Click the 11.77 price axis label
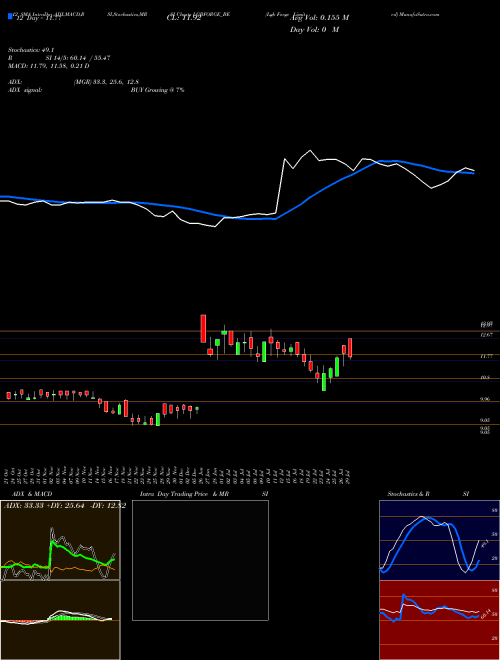Image resolution: width=500 pixels, height=660 pixels. 486,356
